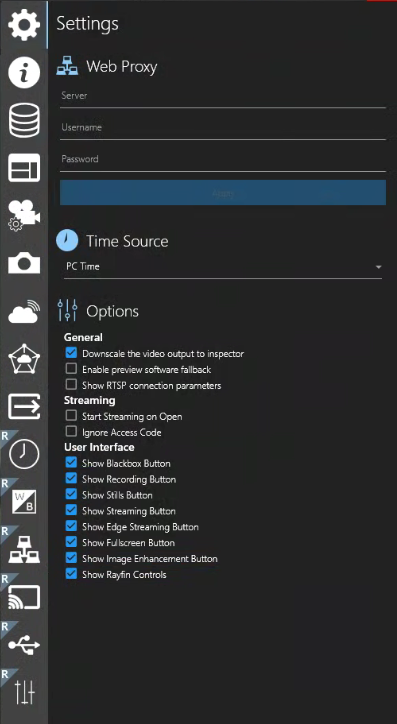This screenshot has height=724, width=397.
Task: Open the USB icon in sidebar
Action: tap(24, 645)
